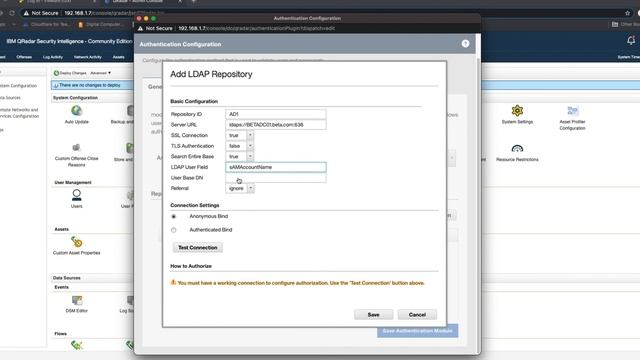Click the browser bookmark star icon
640x360 pixels.
coord(627,13)
